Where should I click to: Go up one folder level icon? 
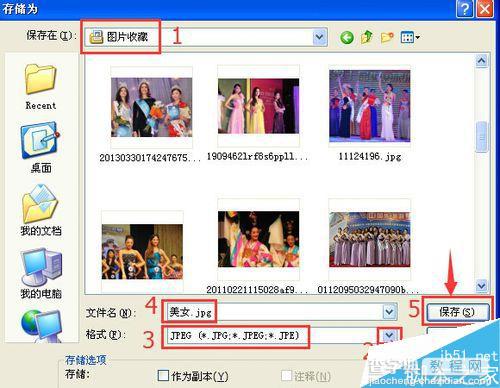[x=367, y=37]
